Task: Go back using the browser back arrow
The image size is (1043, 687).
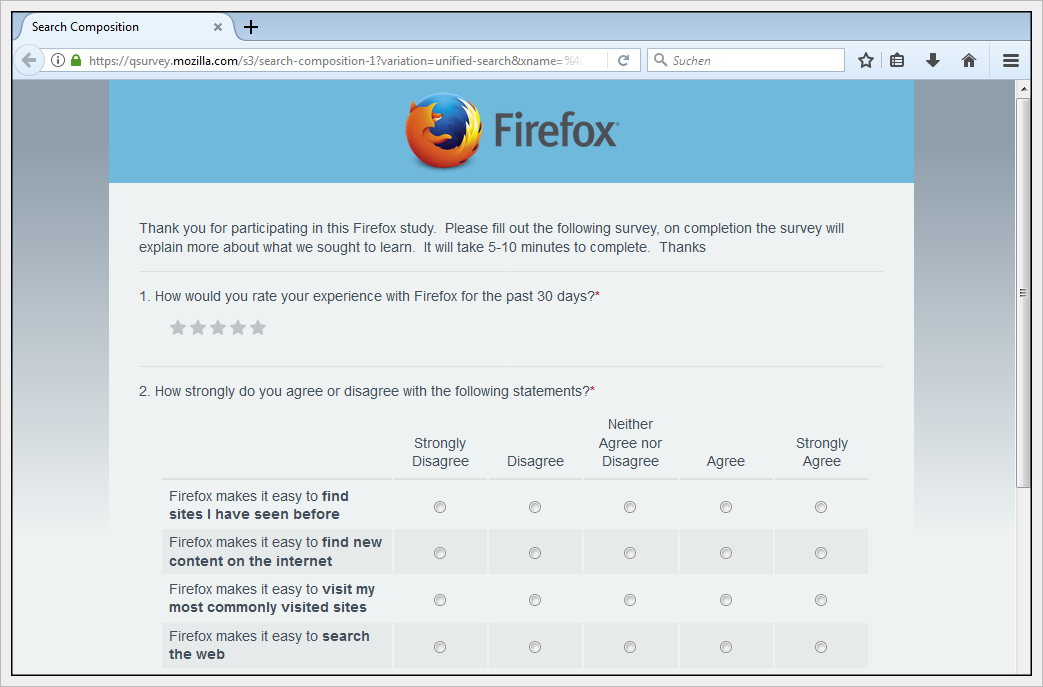Action: point(29,61)
